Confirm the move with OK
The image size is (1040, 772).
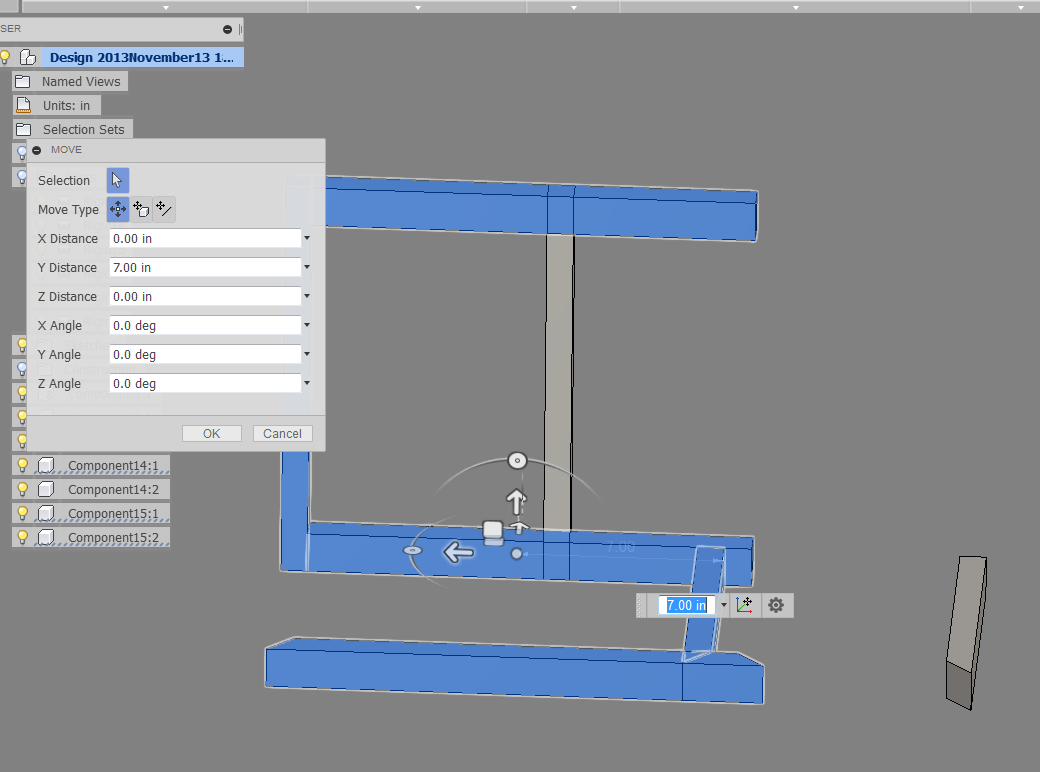pyautogui.click(x=212, y=434)
